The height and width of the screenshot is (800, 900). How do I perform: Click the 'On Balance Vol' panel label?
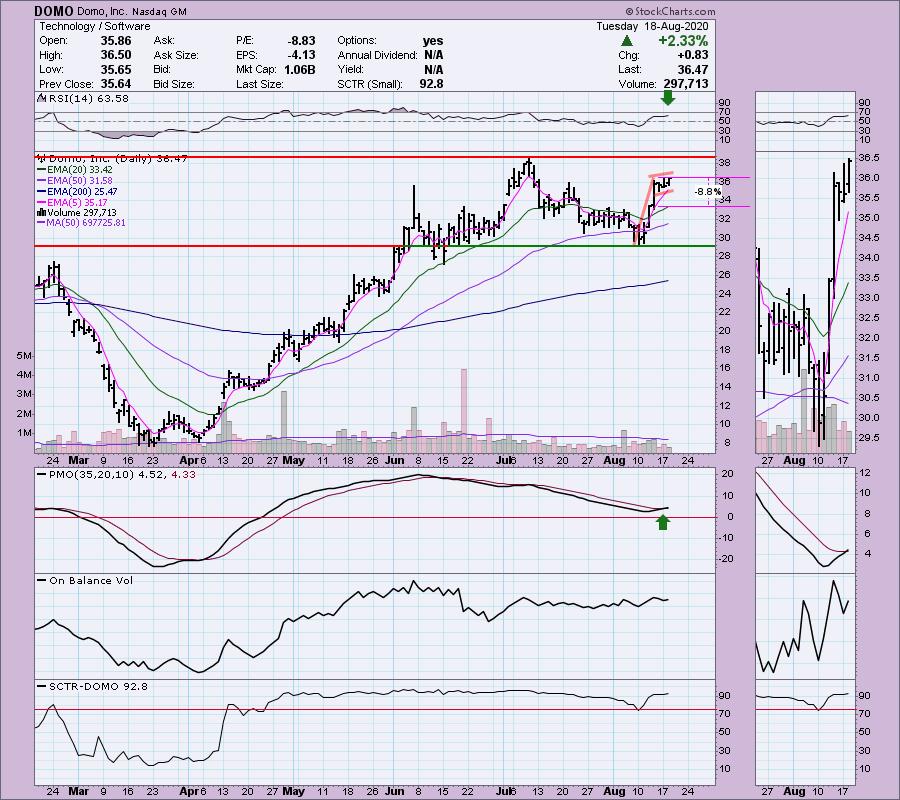[x=91, y=581]
